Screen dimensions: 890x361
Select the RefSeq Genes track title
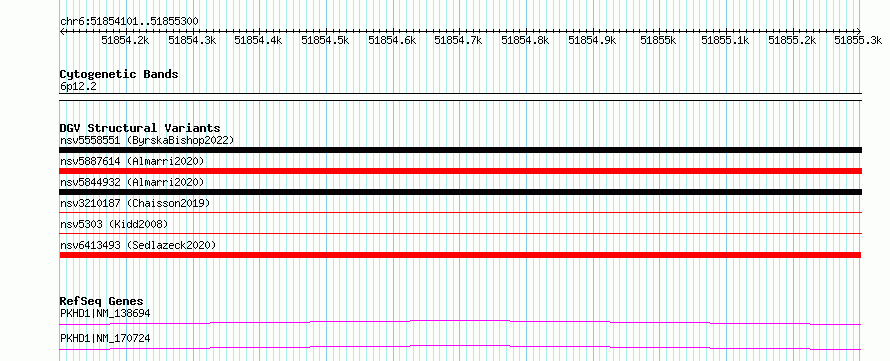102,301
